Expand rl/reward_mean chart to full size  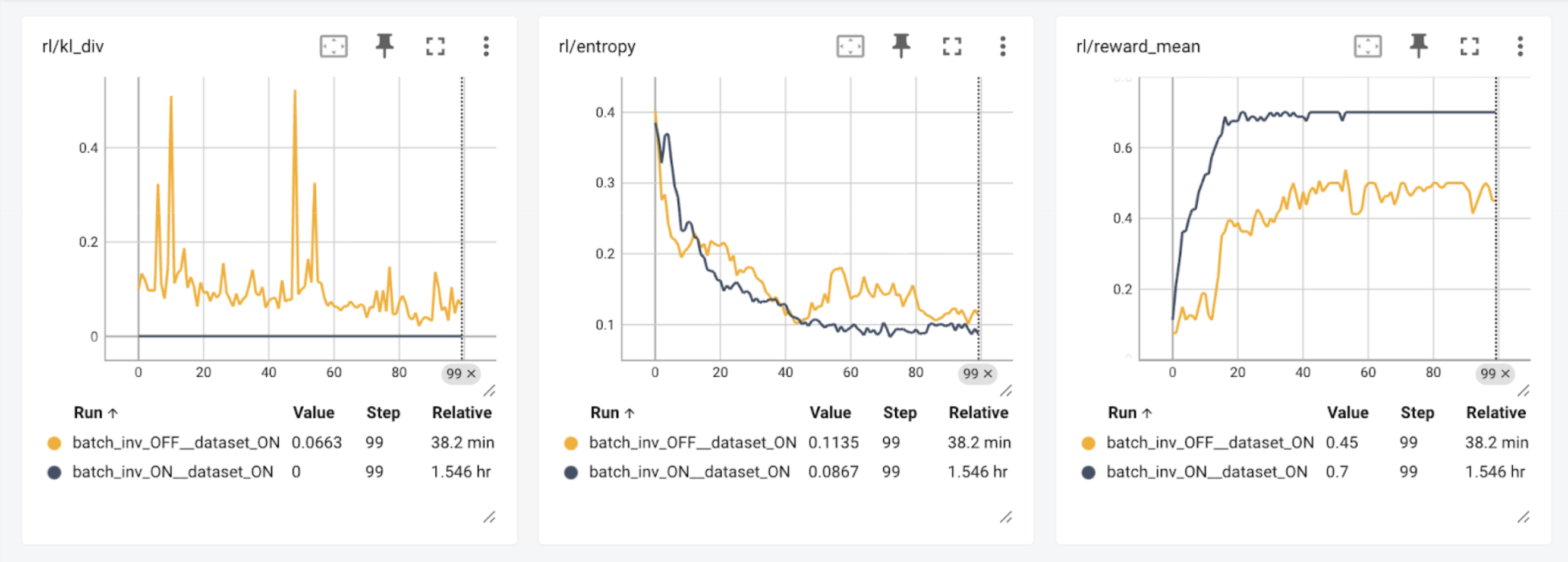(1469, 46)
